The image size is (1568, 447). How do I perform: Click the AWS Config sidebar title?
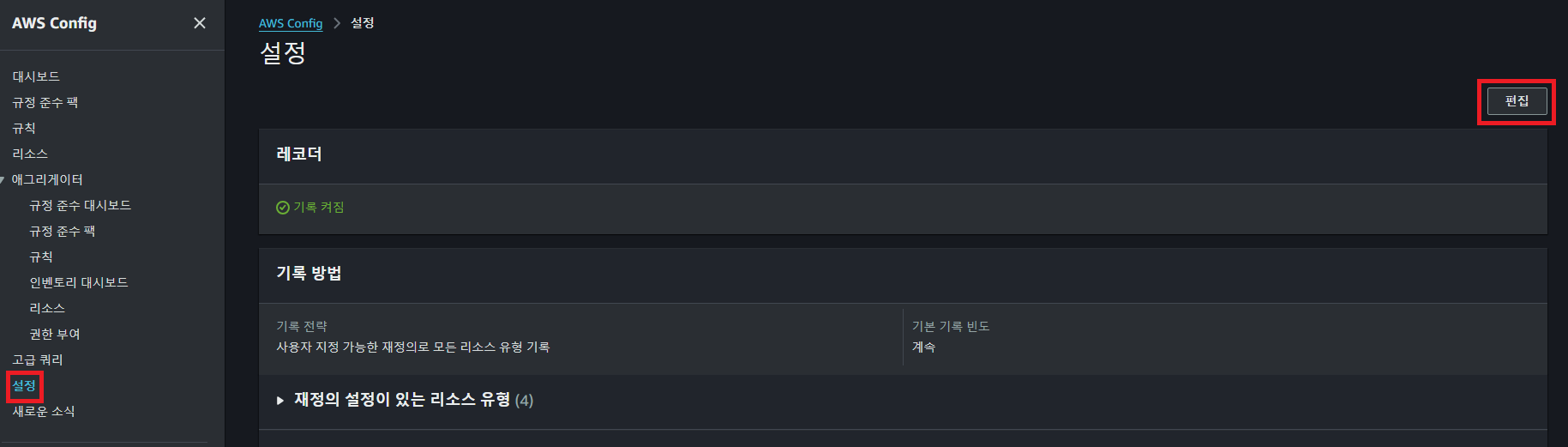(x=54, y=23)
